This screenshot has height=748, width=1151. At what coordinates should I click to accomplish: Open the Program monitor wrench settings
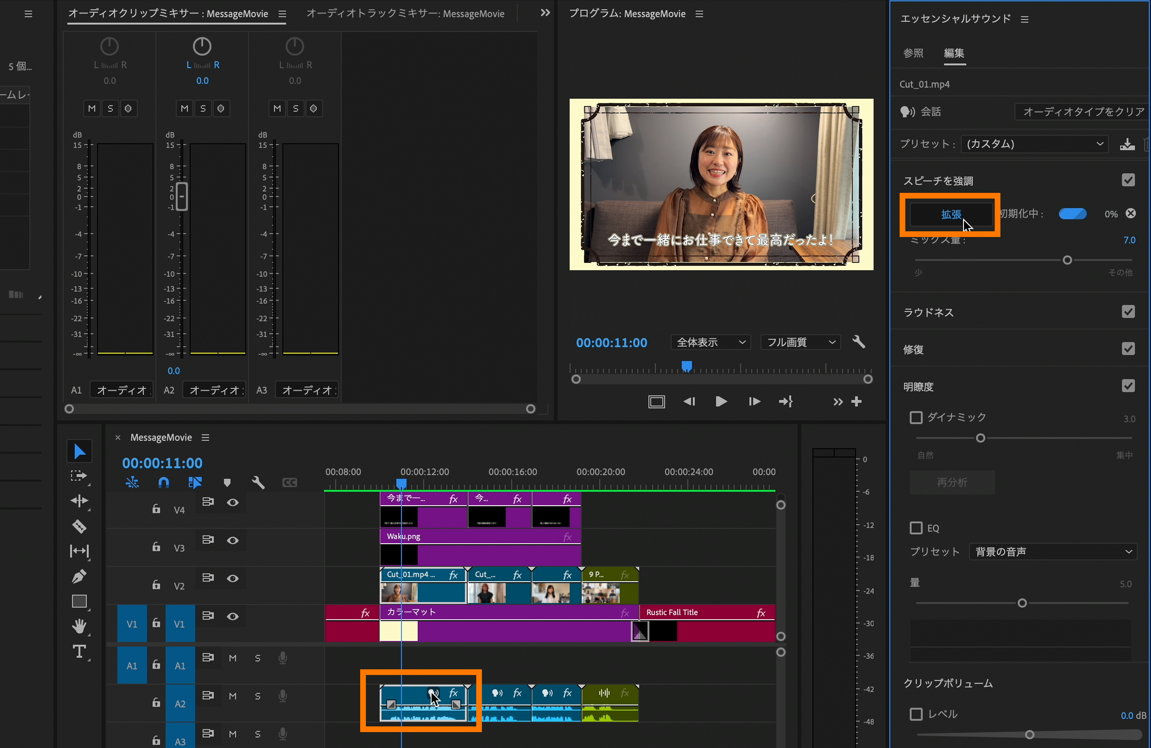click(859, 342)
